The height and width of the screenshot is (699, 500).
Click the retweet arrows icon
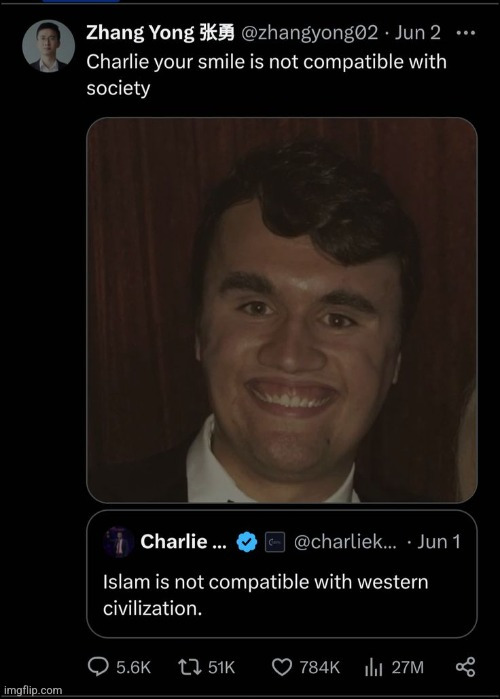pyautogui.click(x=190, y=667)
